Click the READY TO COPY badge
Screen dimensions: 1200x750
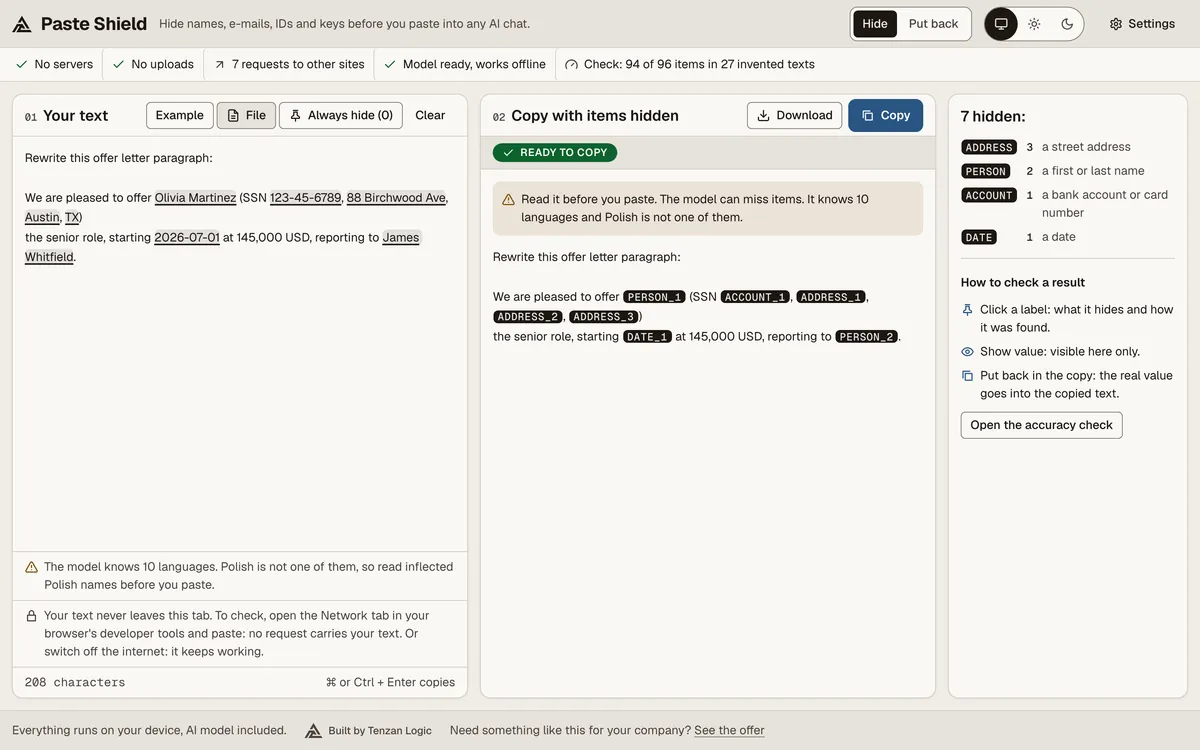point(555,152)
